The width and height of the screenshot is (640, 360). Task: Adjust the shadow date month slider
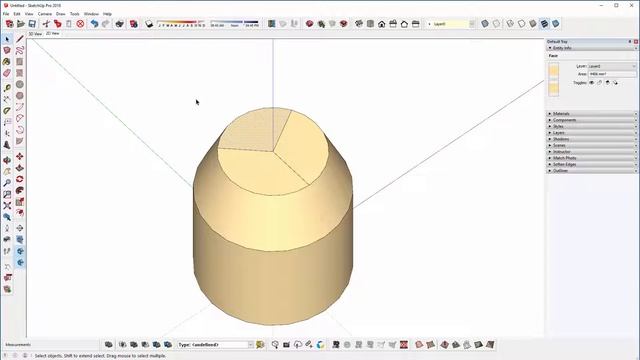(182, 24)
